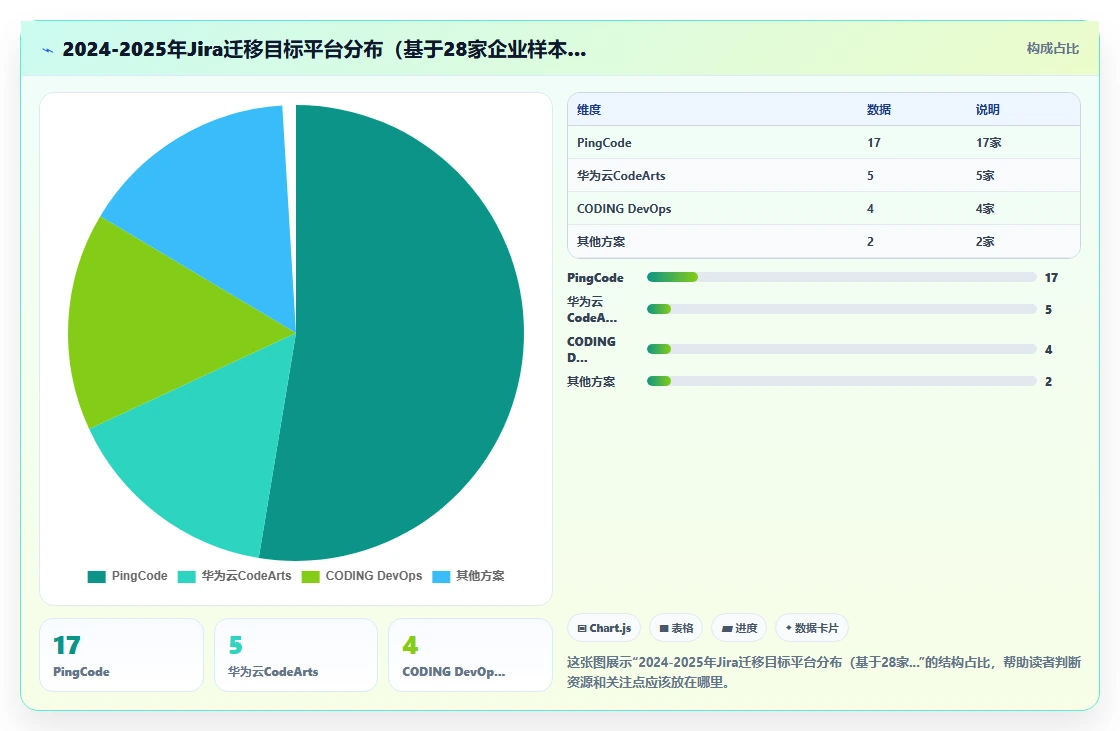The image size is (1120, 731).
Task: Click the CODING D... progress bar
Action: (841, 349)
